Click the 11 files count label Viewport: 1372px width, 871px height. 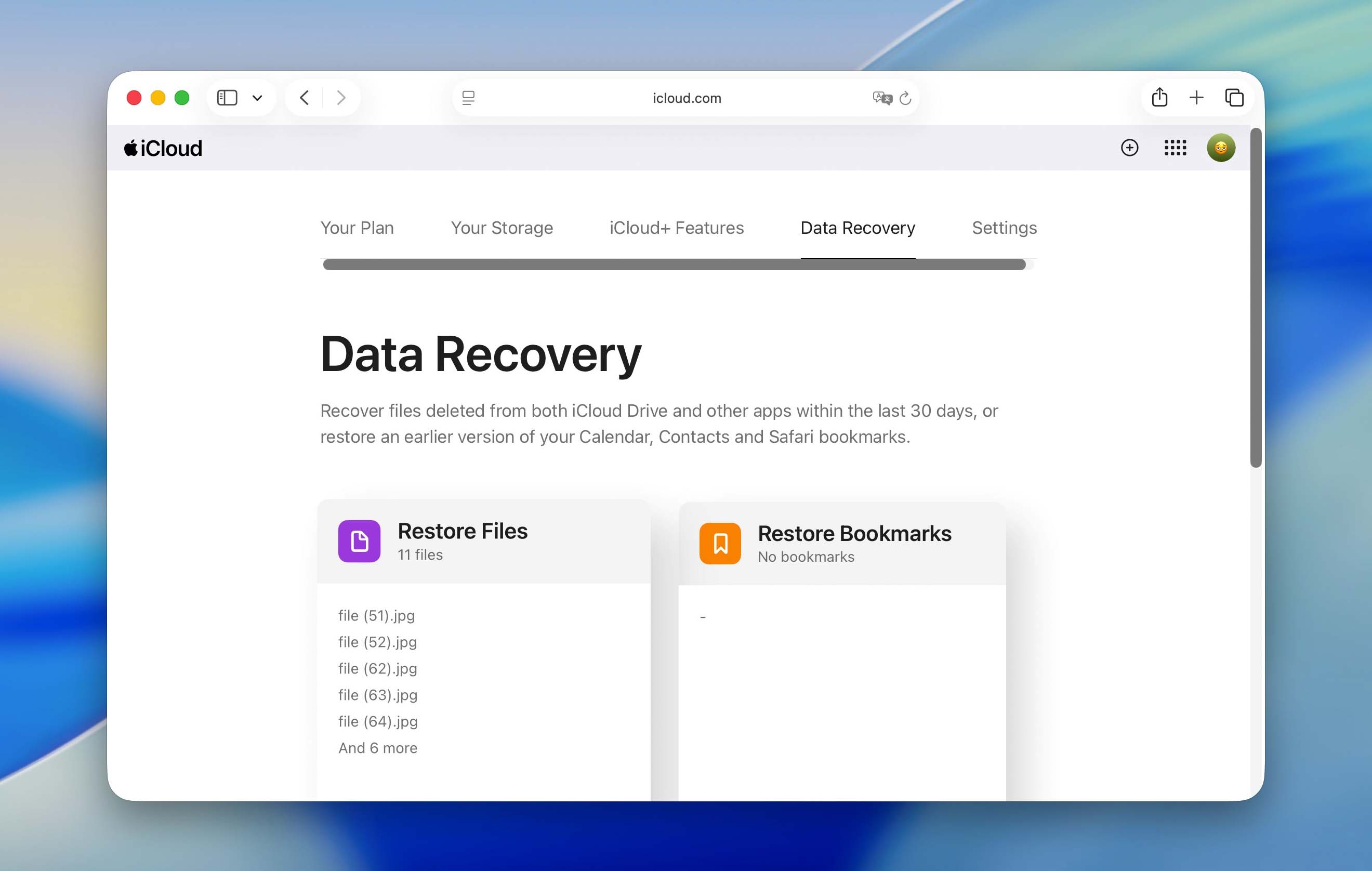tap(420, 555)
